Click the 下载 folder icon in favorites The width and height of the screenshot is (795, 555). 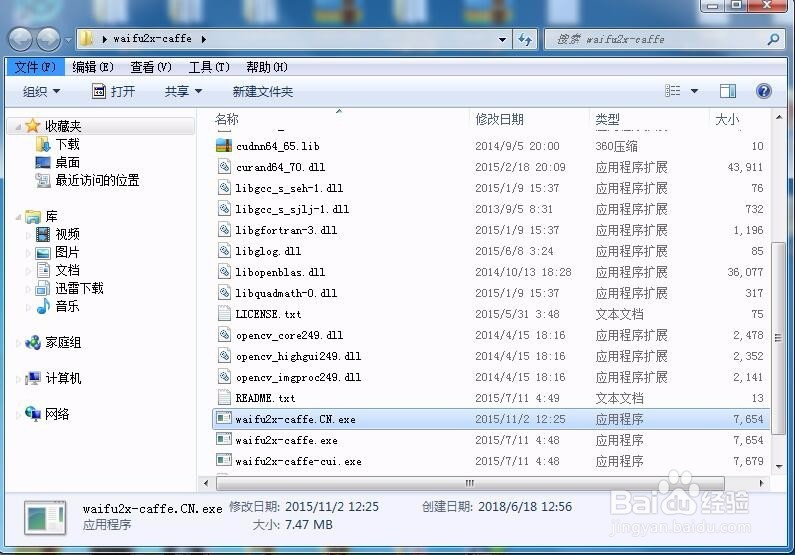pyautogui.click(x=43, y=144)
